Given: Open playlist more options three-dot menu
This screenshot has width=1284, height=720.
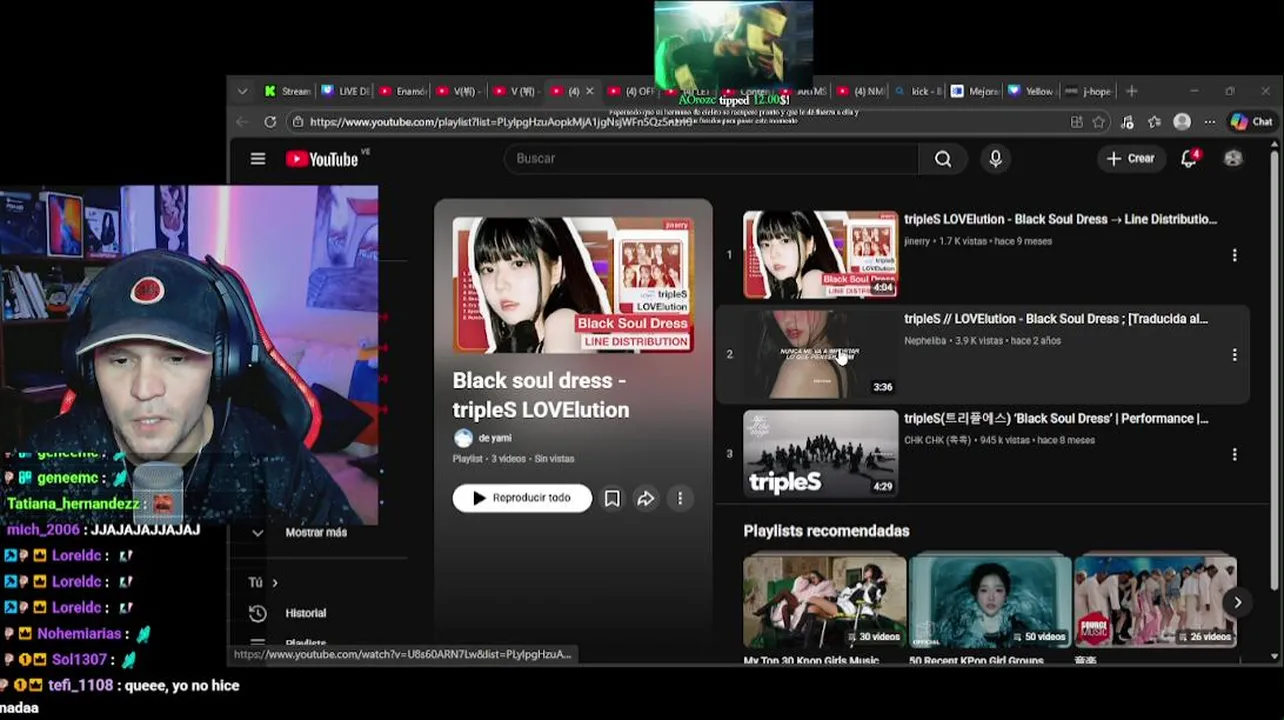Looking at the screenshot, I should (680, 498).
